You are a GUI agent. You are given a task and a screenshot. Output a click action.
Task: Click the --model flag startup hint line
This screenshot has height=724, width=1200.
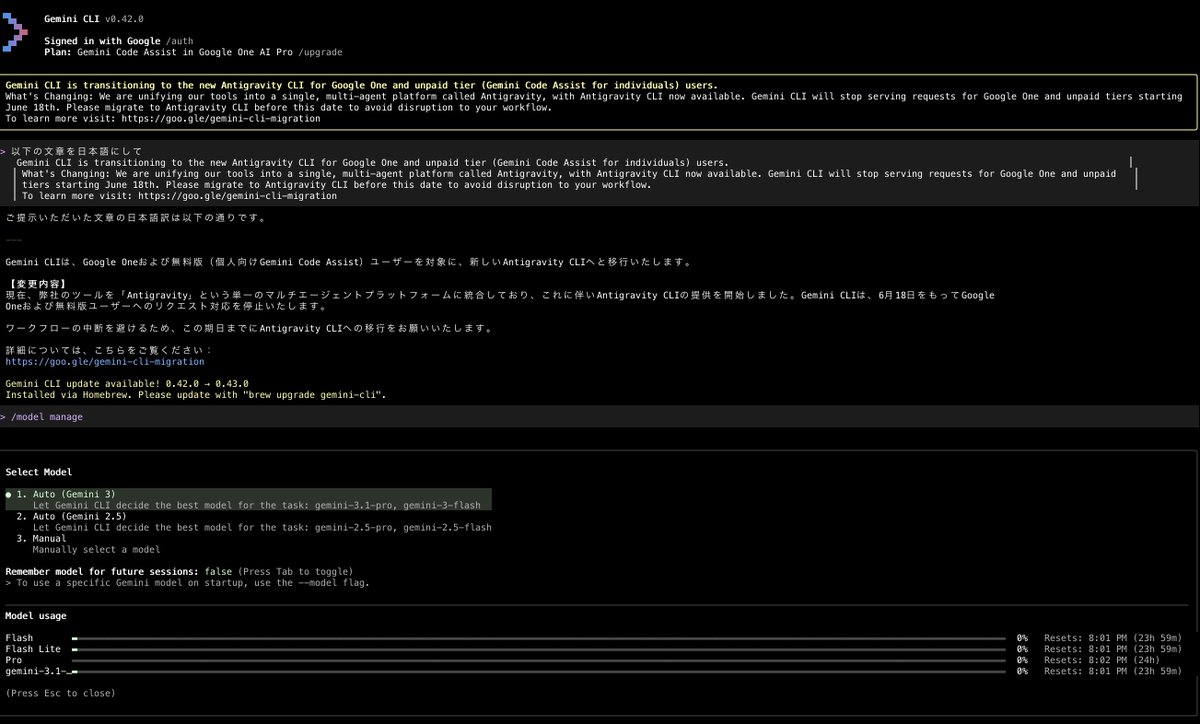coord(187,582)
